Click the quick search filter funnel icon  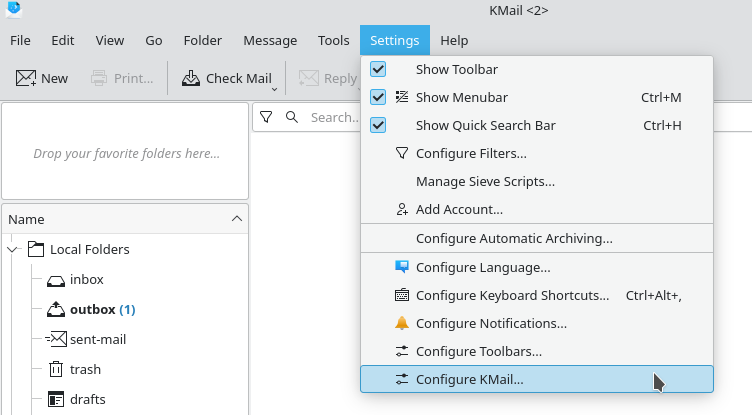pos(266,117)
